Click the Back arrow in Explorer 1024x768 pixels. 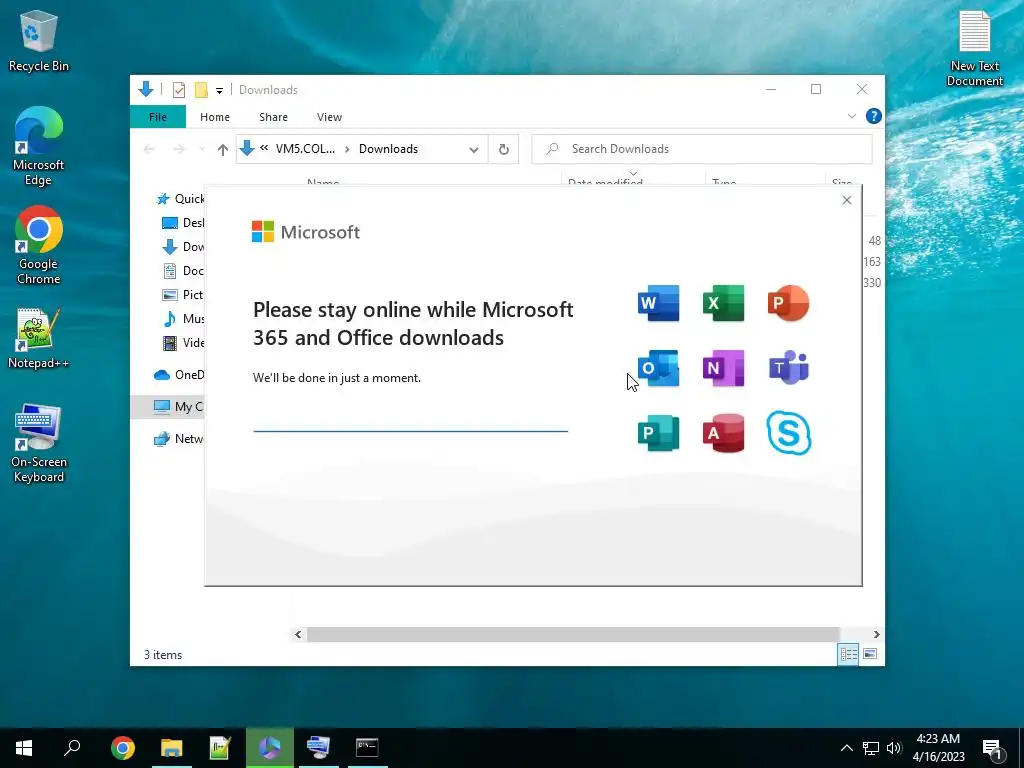pos(149,150)
